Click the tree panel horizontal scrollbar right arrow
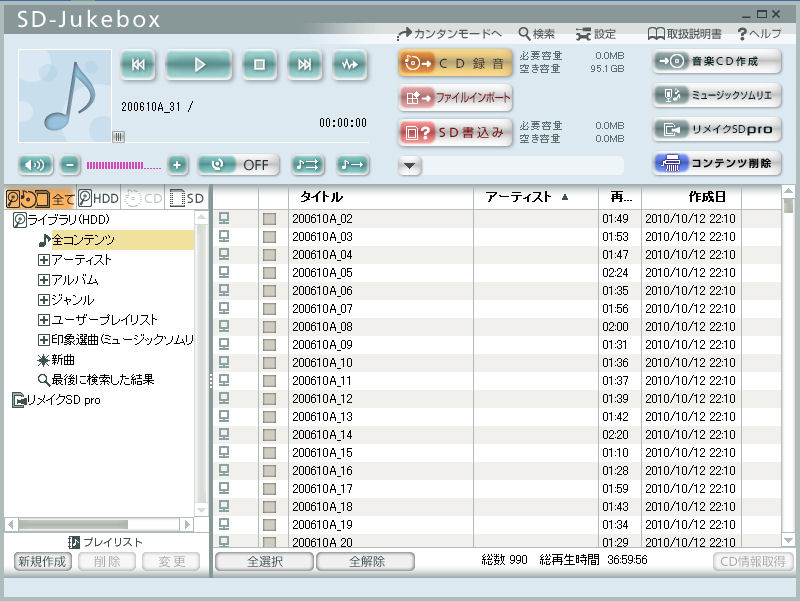Screen dimensions: 800x601 [x=187, y=524]
